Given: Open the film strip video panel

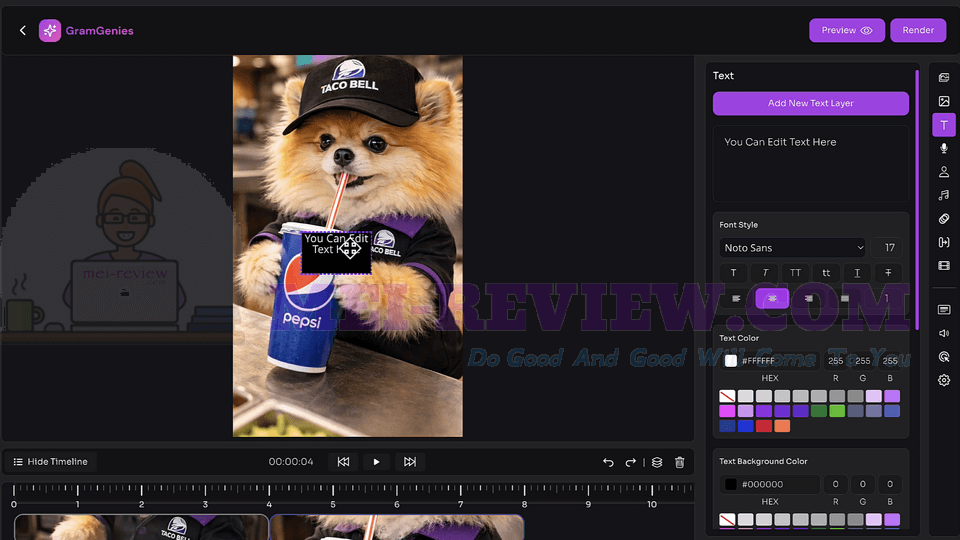Looking at the screenshot, I should (943, 266).
